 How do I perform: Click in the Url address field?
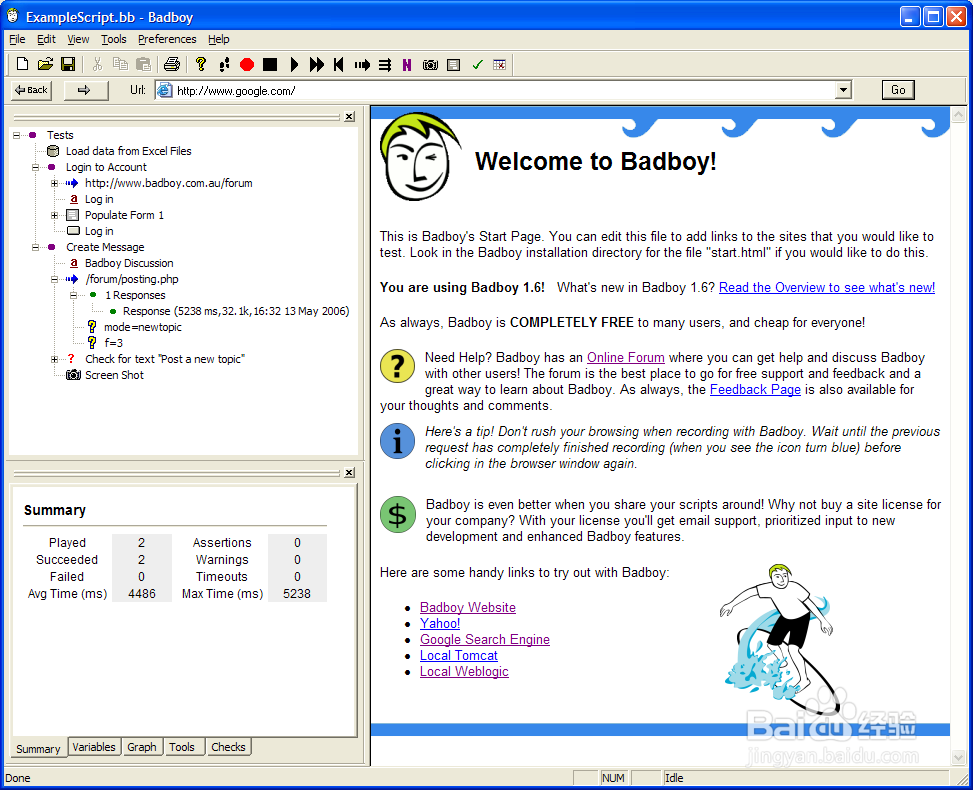tap(503, 91)
